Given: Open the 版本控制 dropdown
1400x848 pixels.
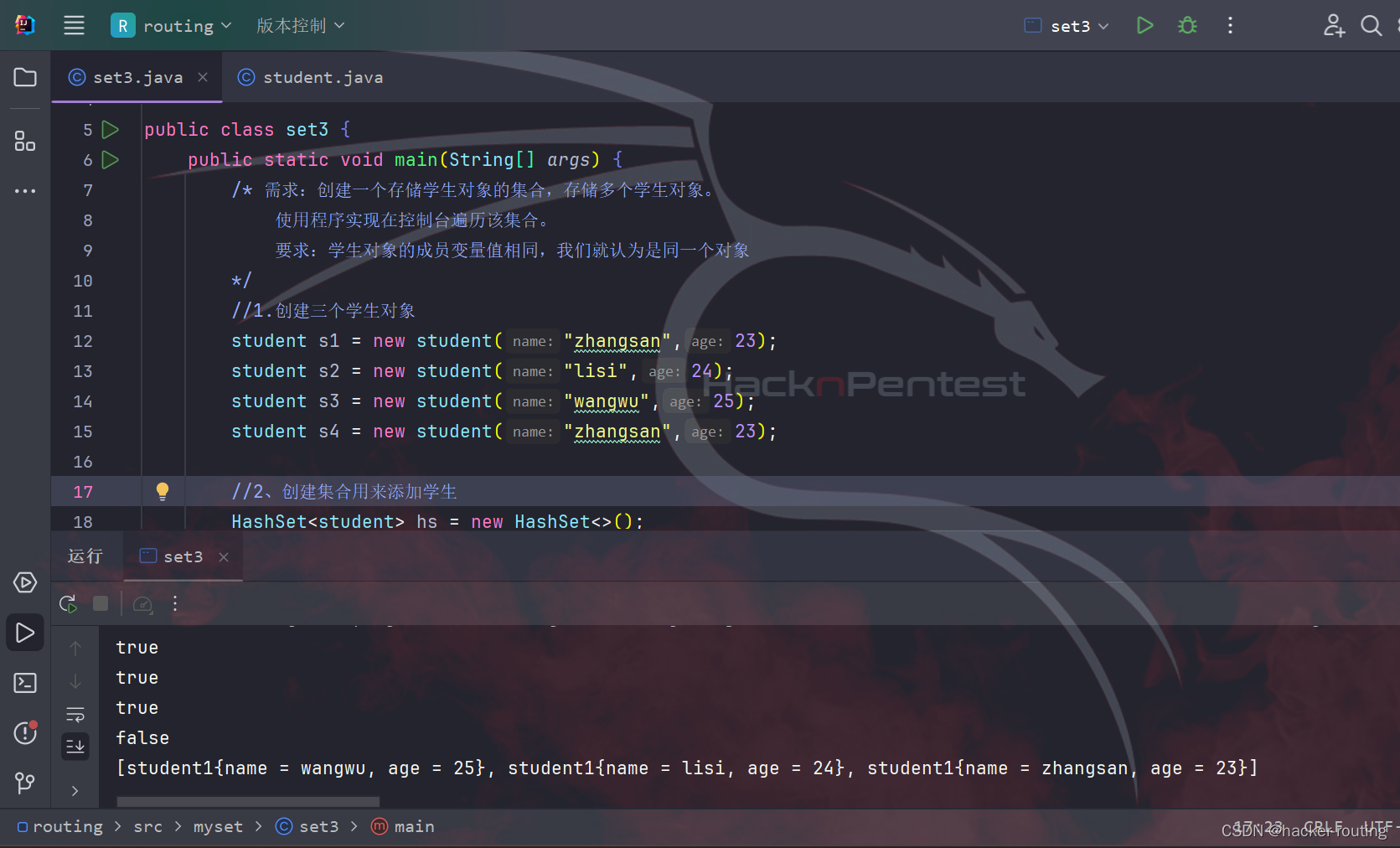Looking at the screenshot, I should coord(299,25).
